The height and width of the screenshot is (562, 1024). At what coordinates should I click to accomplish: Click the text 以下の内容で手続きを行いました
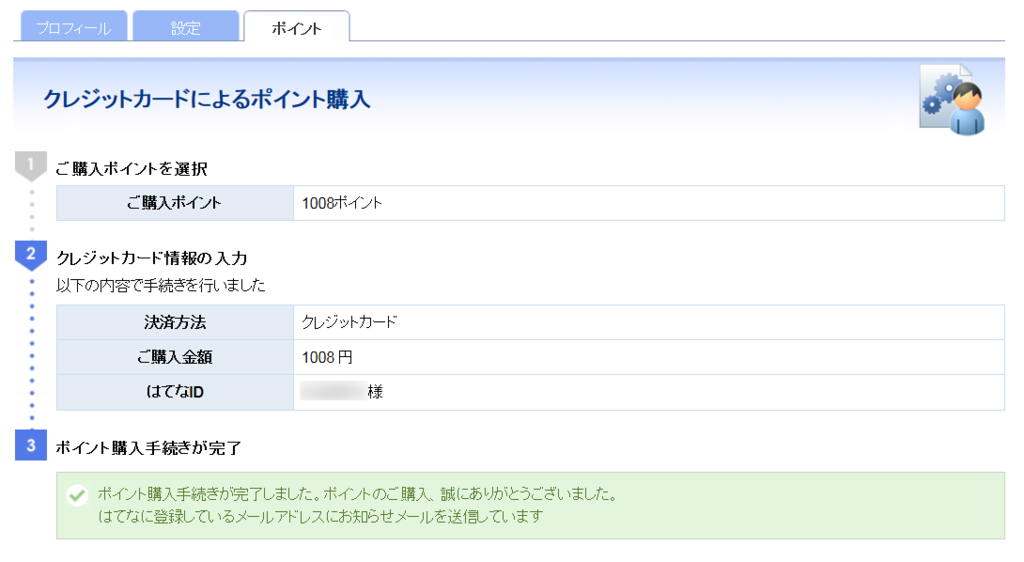coord(161,285)
